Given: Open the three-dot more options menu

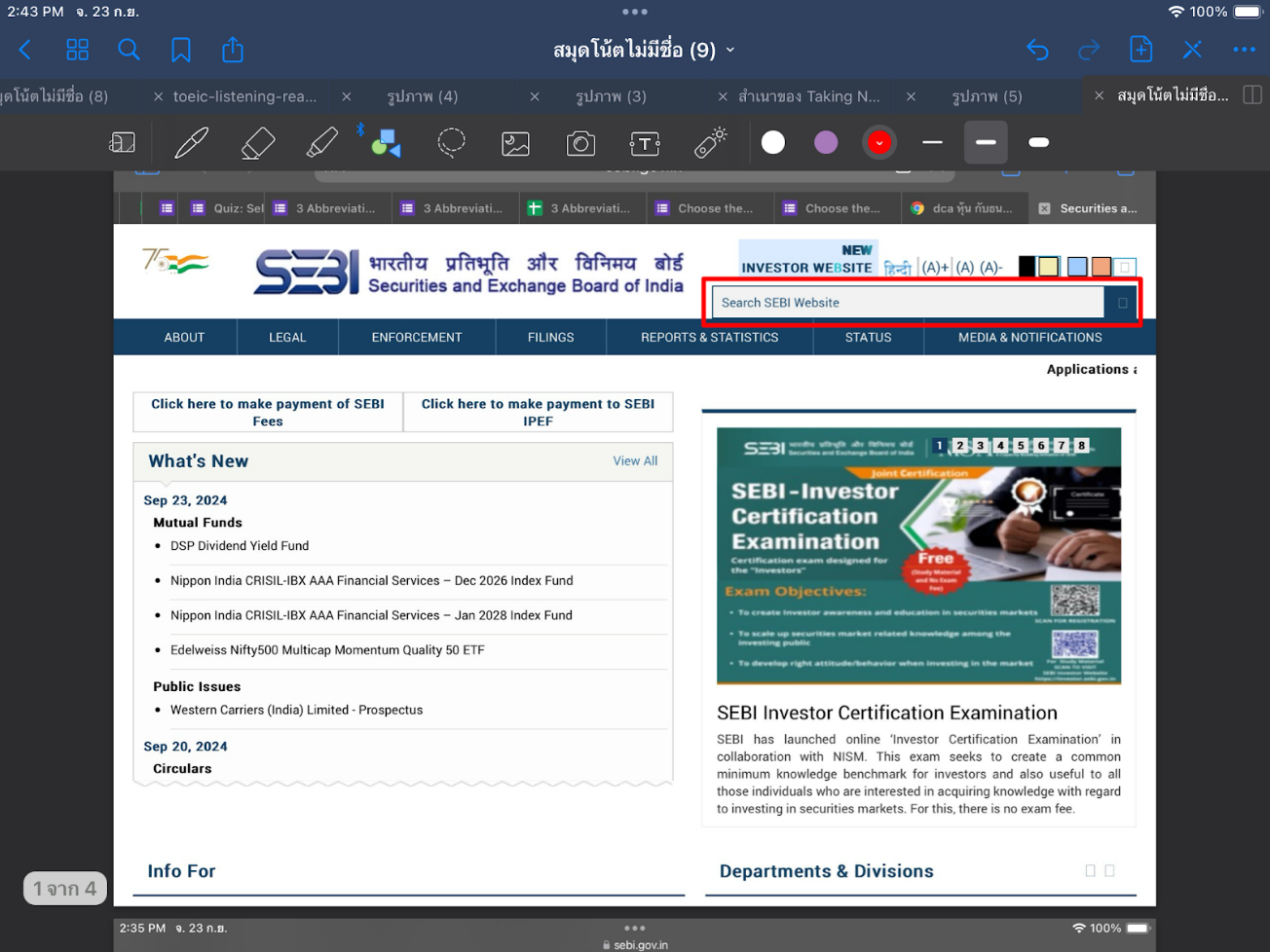Looking at the screenshot, I should pyautogui.click(x=1244, y=50).
